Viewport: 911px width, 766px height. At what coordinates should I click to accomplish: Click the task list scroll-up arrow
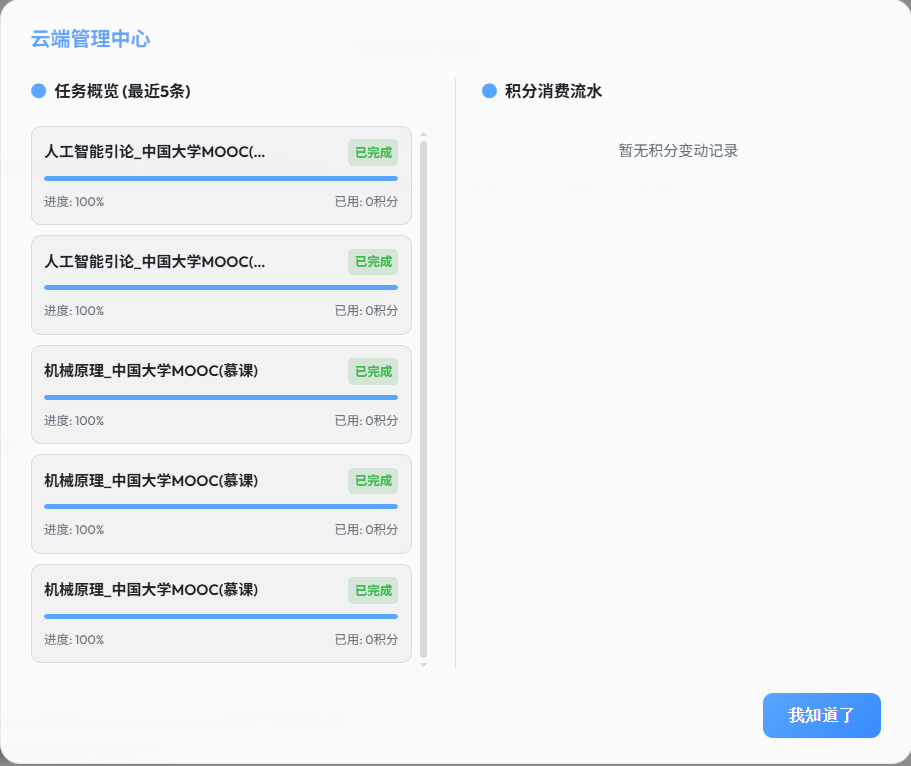click(423, 134)
